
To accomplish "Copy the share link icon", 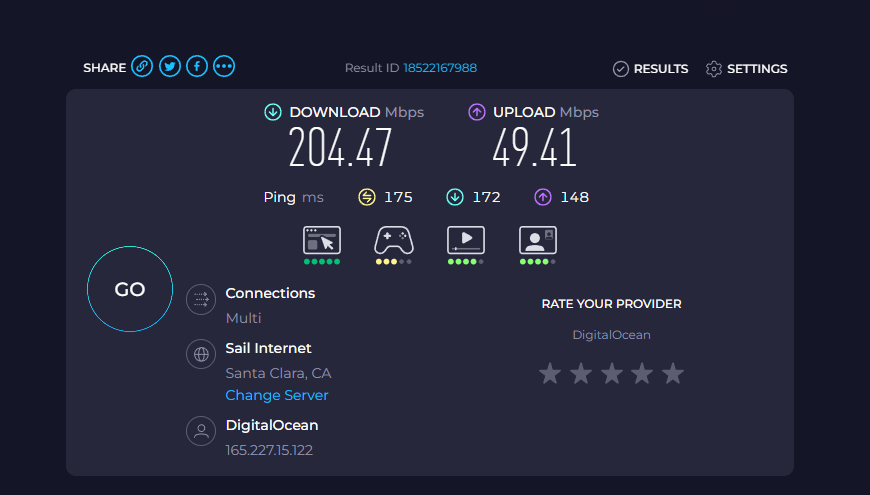I will tap(142, 67).
